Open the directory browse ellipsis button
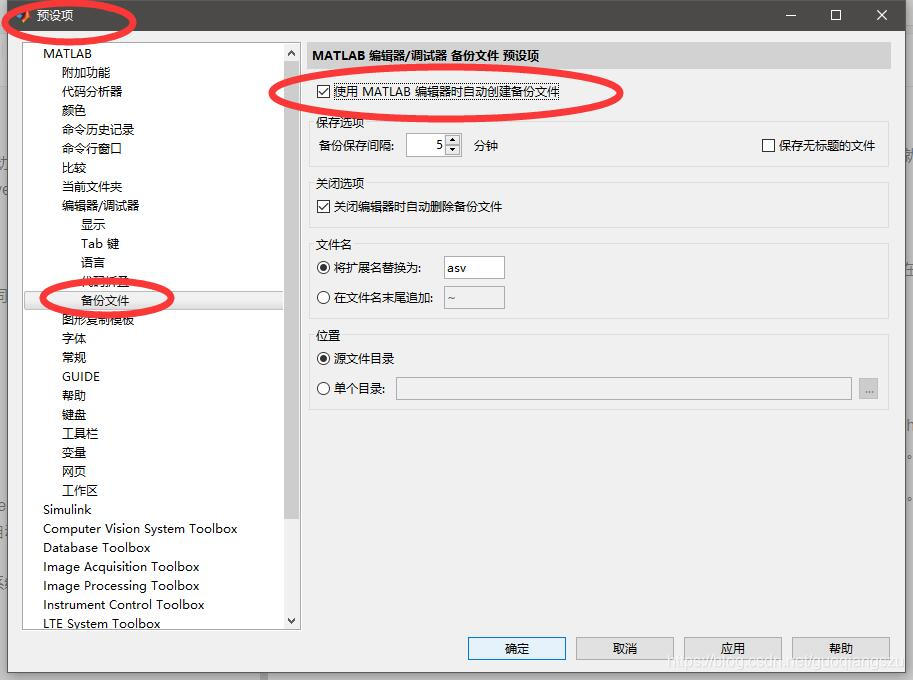Screen dimensions: 913x680 pyautogui.click(x=868, y=389)
